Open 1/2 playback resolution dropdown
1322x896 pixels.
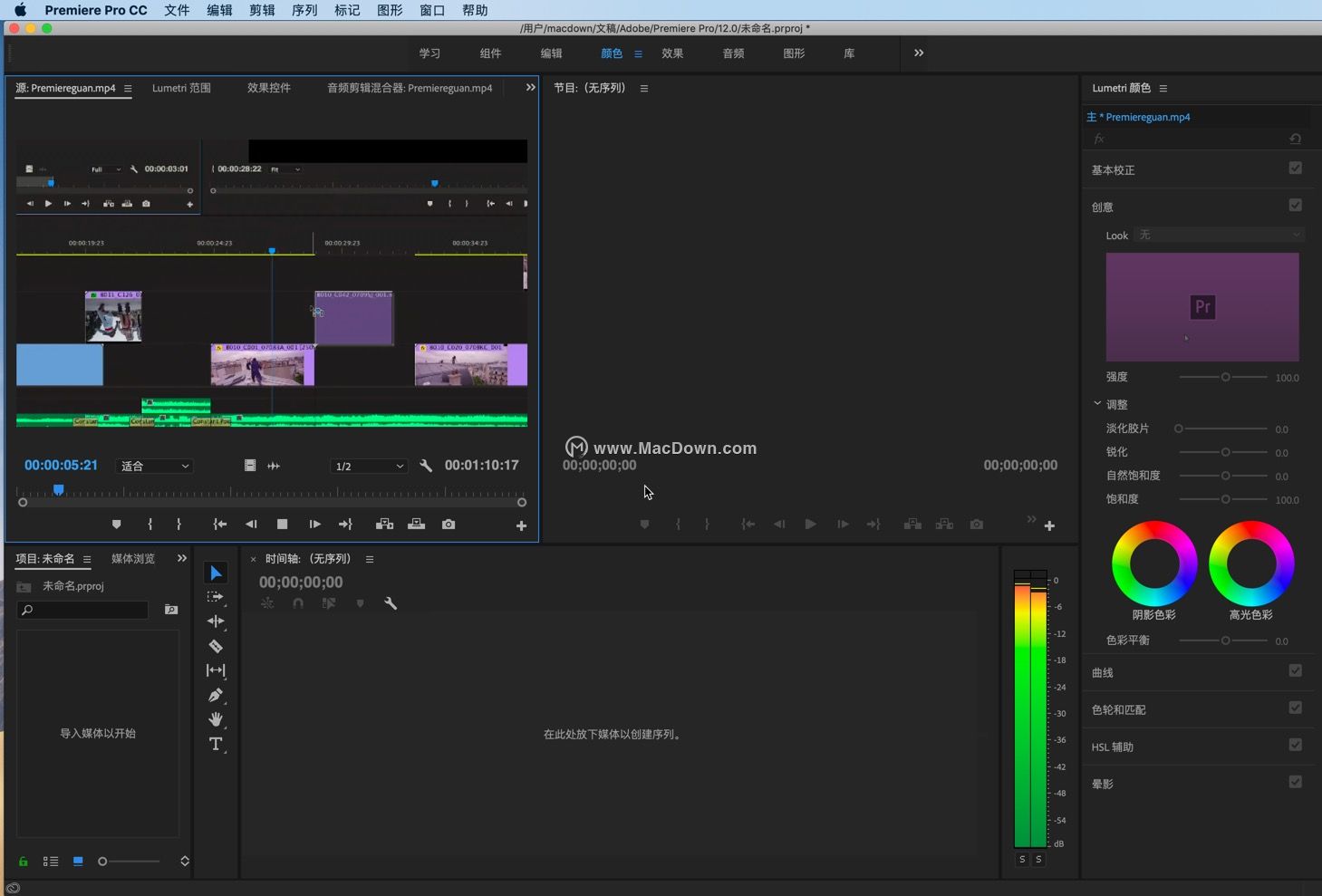point(369,466)
